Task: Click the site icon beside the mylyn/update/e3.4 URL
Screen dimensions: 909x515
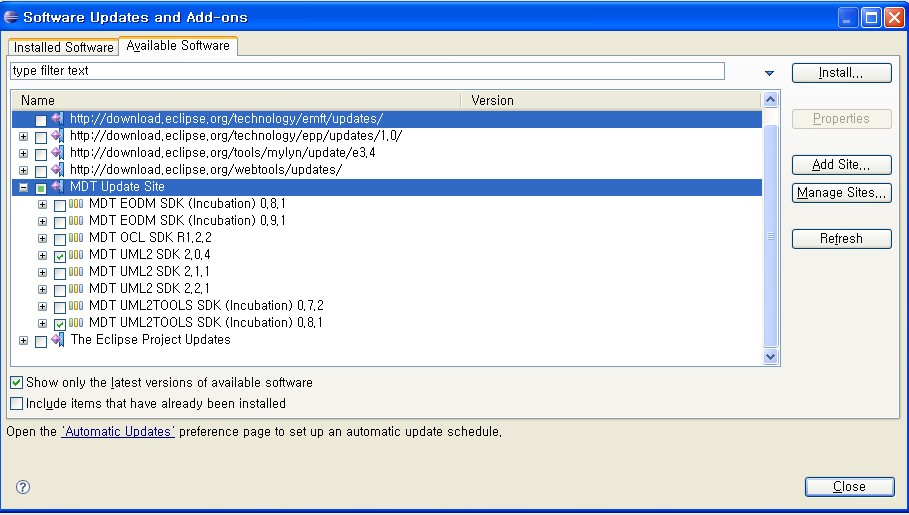Action: (x=57, y=153)
